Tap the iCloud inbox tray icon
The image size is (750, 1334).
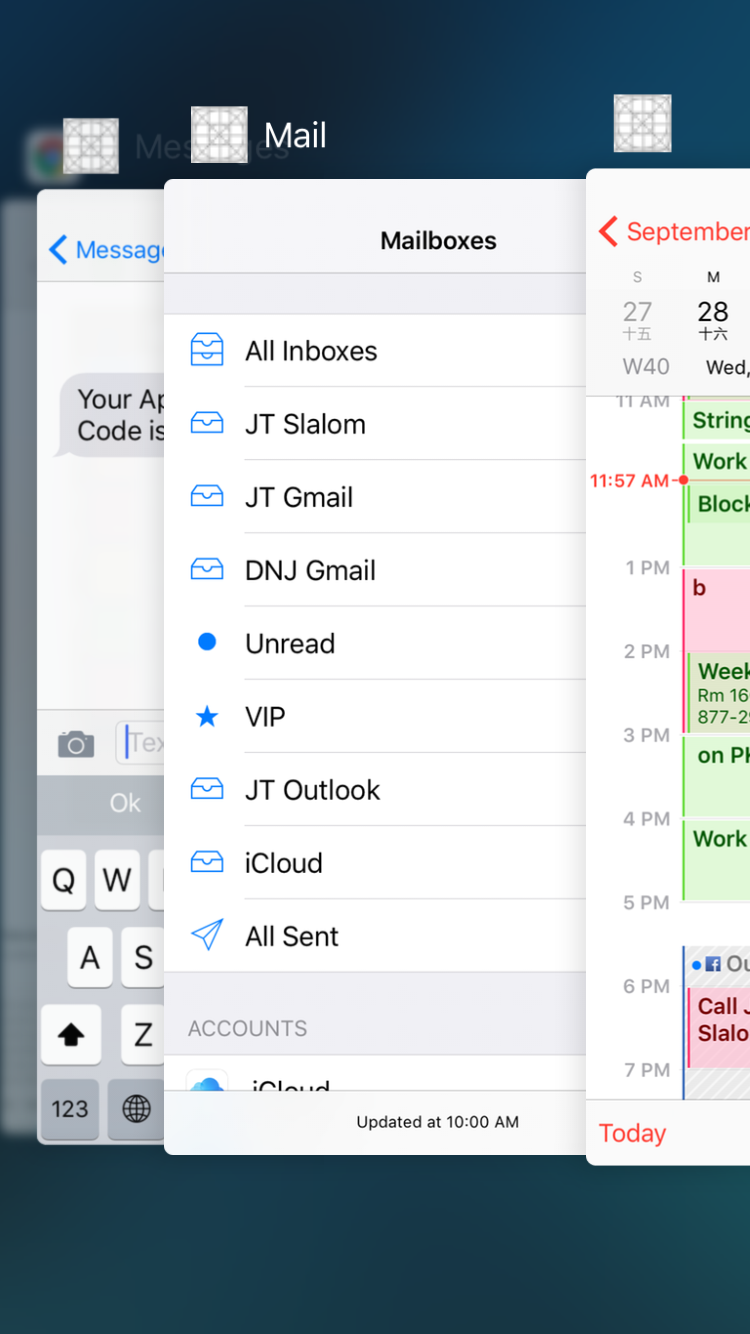coord(207,861)
